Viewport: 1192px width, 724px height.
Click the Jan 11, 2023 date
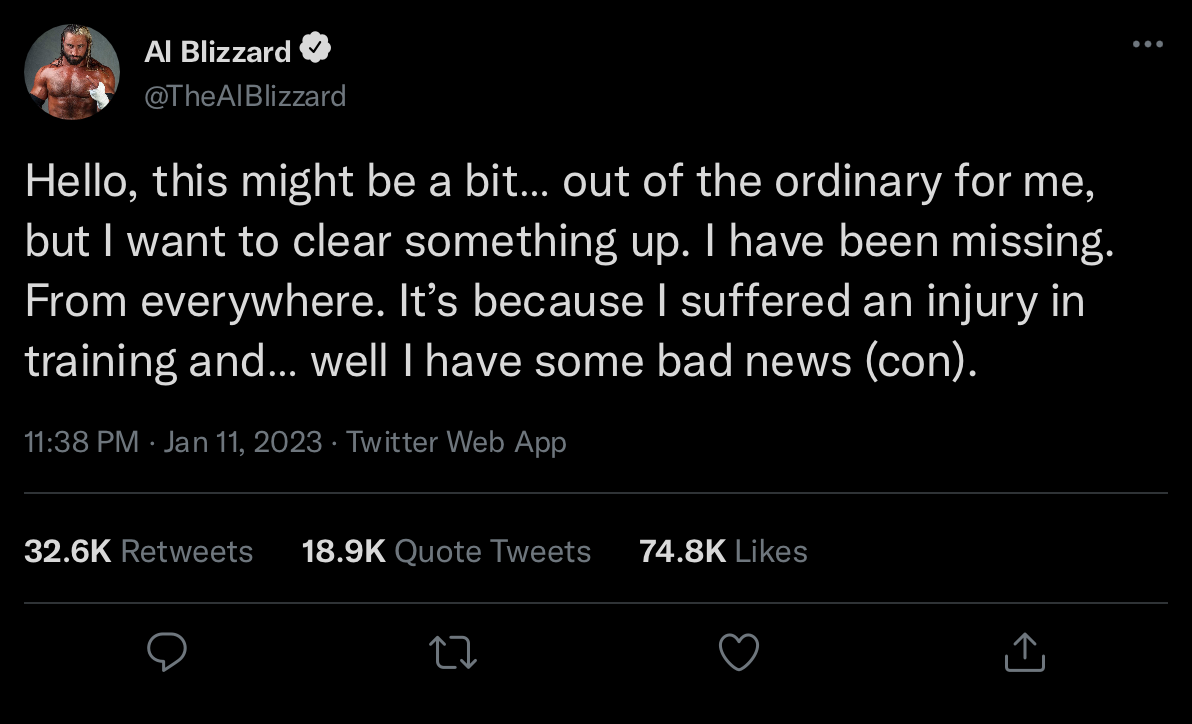(242, 442)
